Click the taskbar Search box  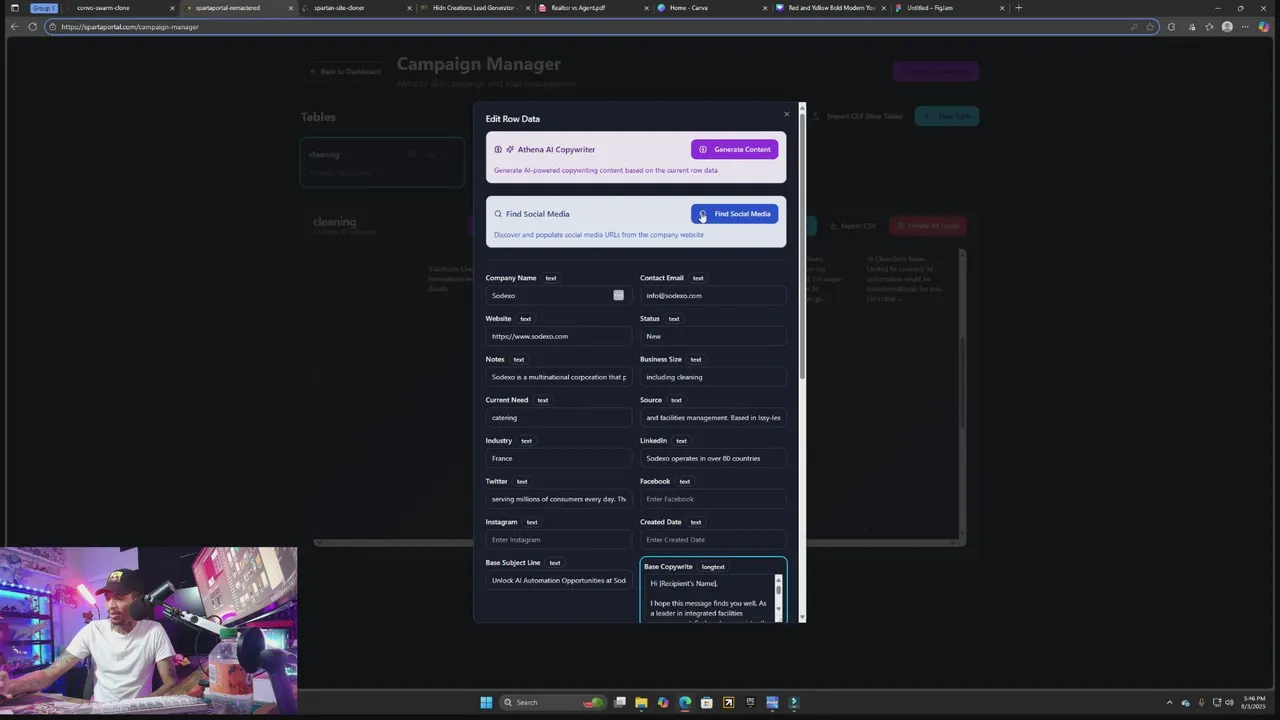click(552, 702)
